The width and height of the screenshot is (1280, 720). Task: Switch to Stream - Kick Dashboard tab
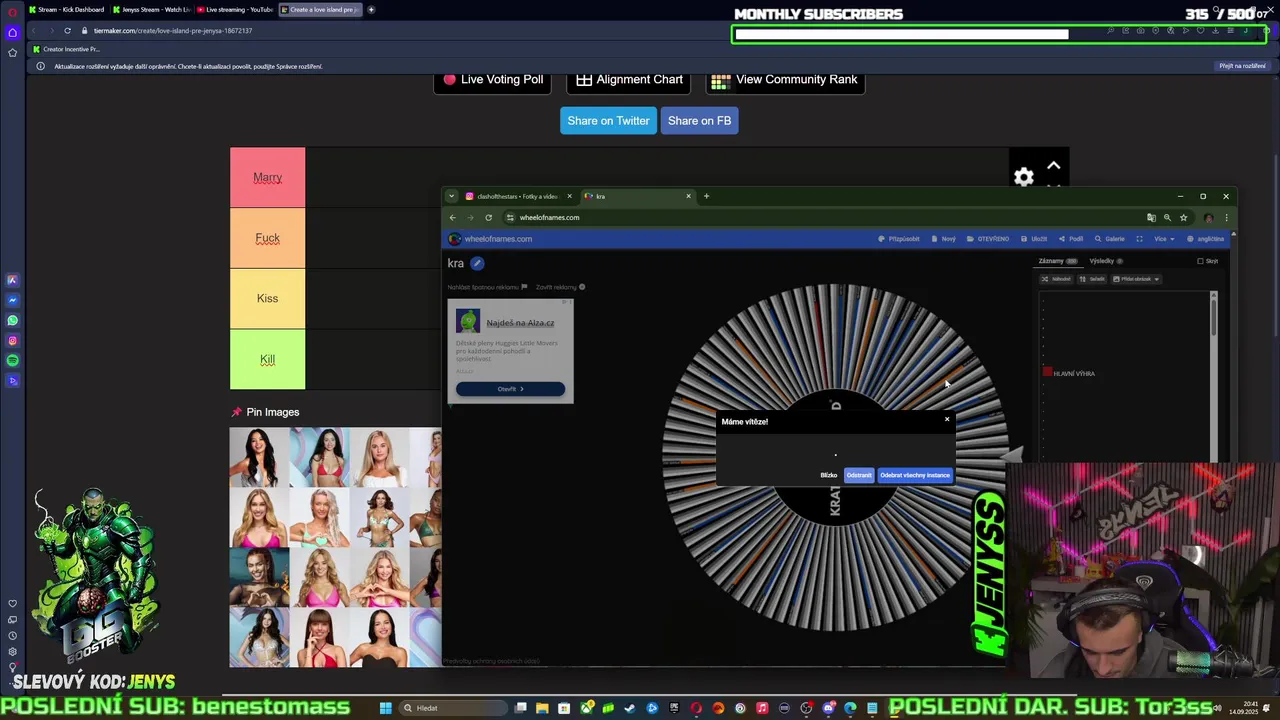click(x=66, y=10)
